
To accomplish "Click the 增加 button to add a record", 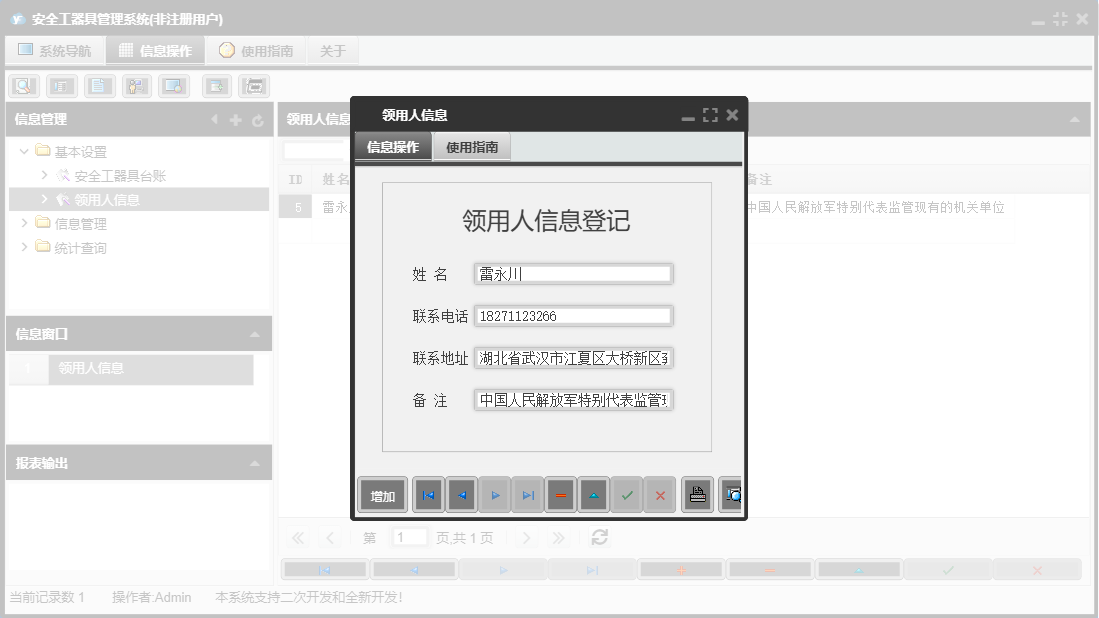I will click(x=381, y=494).
